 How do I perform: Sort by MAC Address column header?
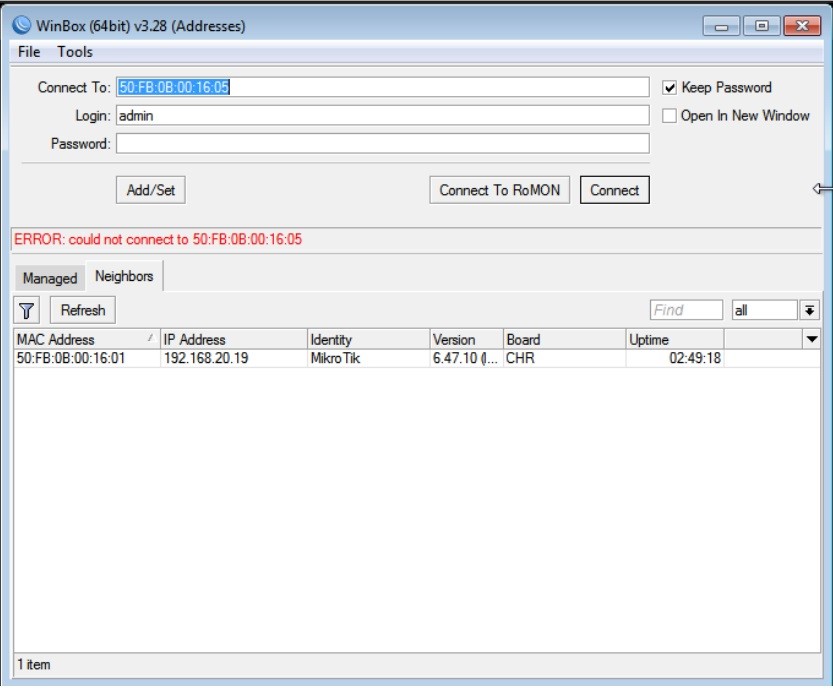point(87,339)
